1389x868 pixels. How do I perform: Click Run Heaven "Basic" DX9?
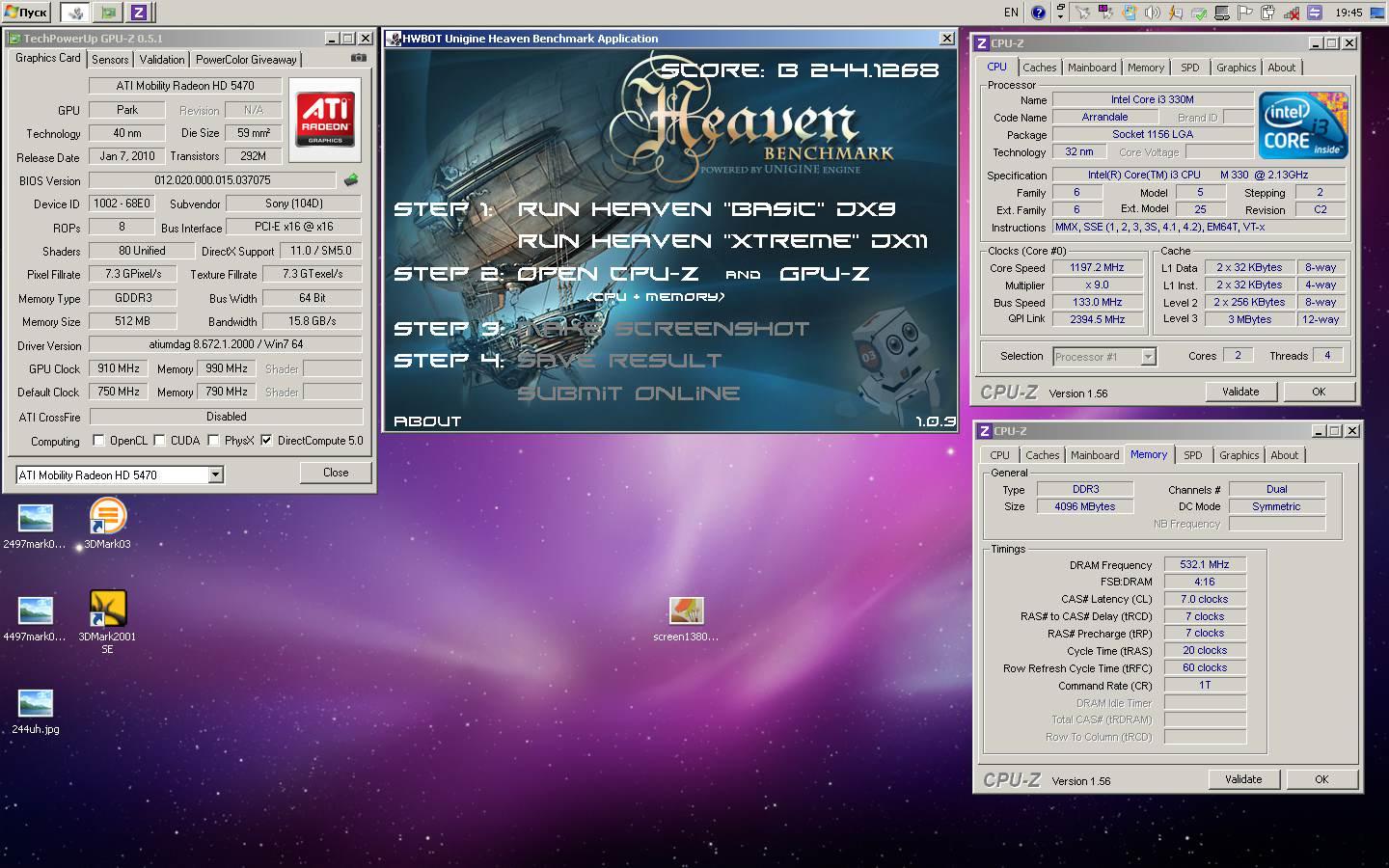(x=707, y=209)
